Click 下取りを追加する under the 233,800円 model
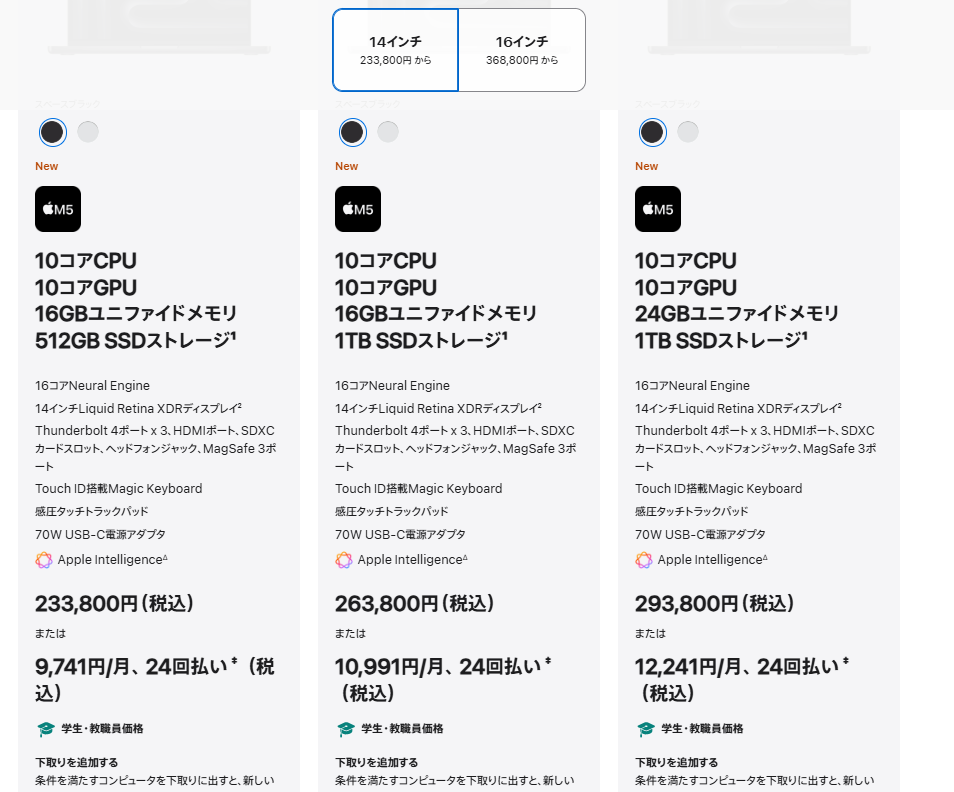 [x=77, y=762]
